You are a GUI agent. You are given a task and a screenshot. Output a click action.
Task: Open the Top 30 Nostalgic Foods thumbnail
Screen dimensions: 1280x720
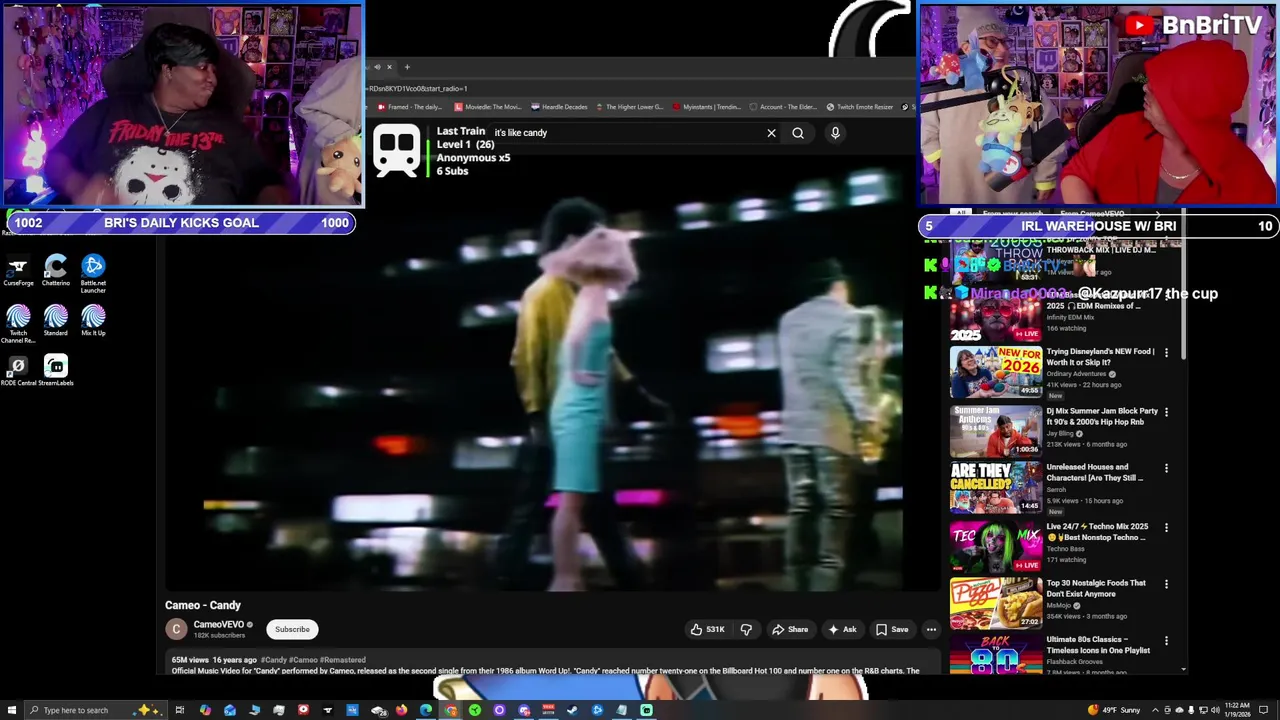click(x=995, y=602)
